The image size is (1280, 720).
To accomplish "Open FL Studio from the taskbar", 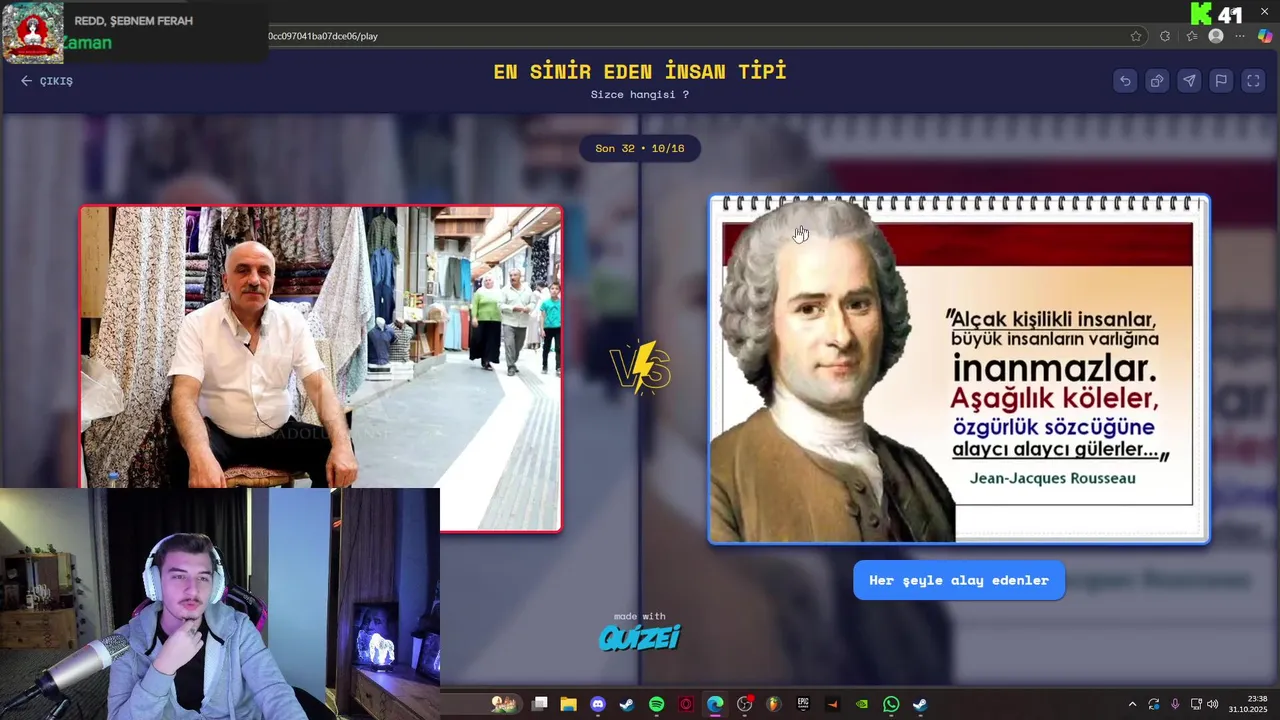I will pos(774,704).
